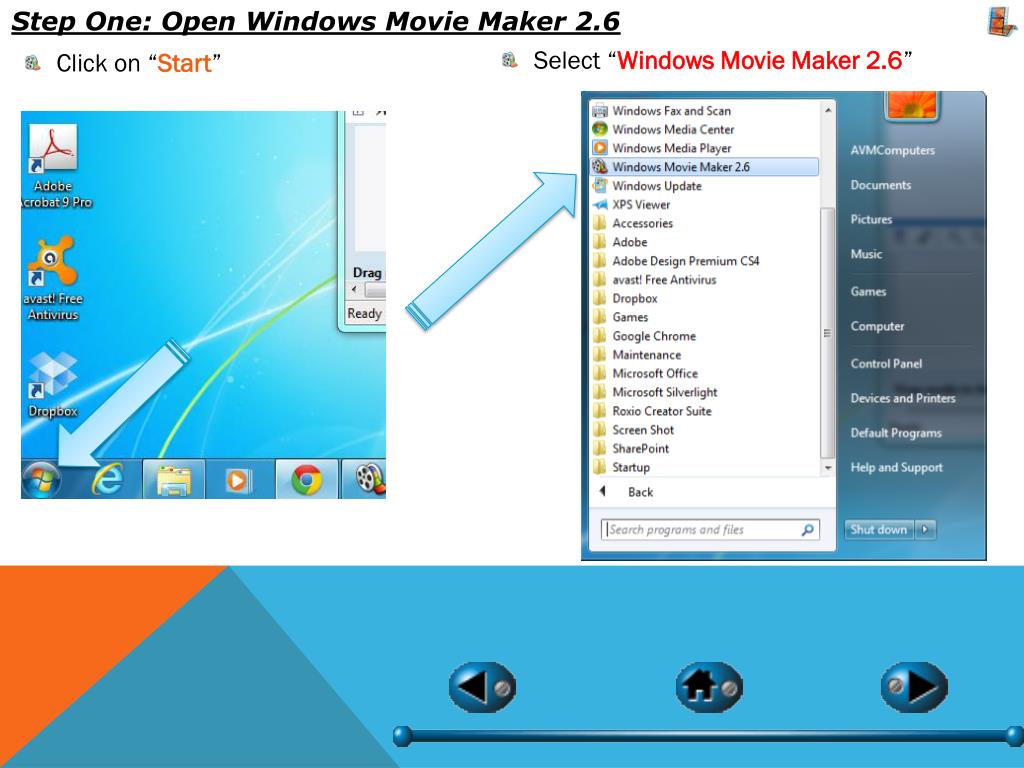The height and width of the screenshot is (768, 1024).
Task: Expand avast! Free Antivirus folder
Action: pyautogui.click(x=704, y=280)
